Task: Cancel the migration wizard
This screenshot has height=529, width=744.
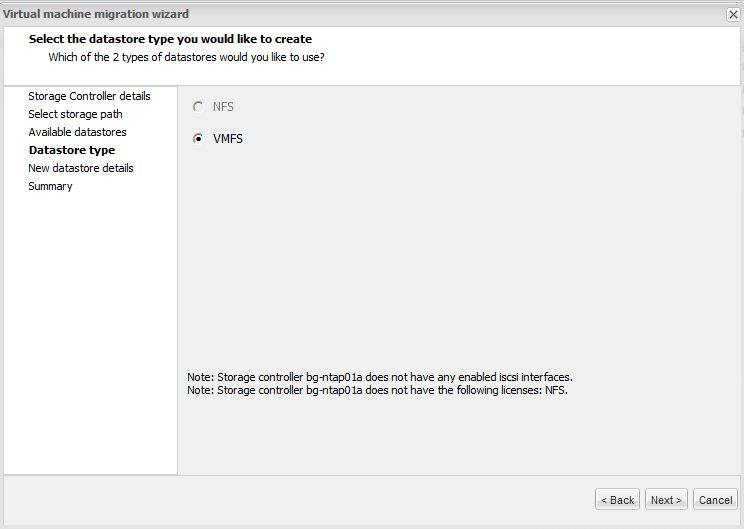Action: pyautogui.click(x=715, y=500)
